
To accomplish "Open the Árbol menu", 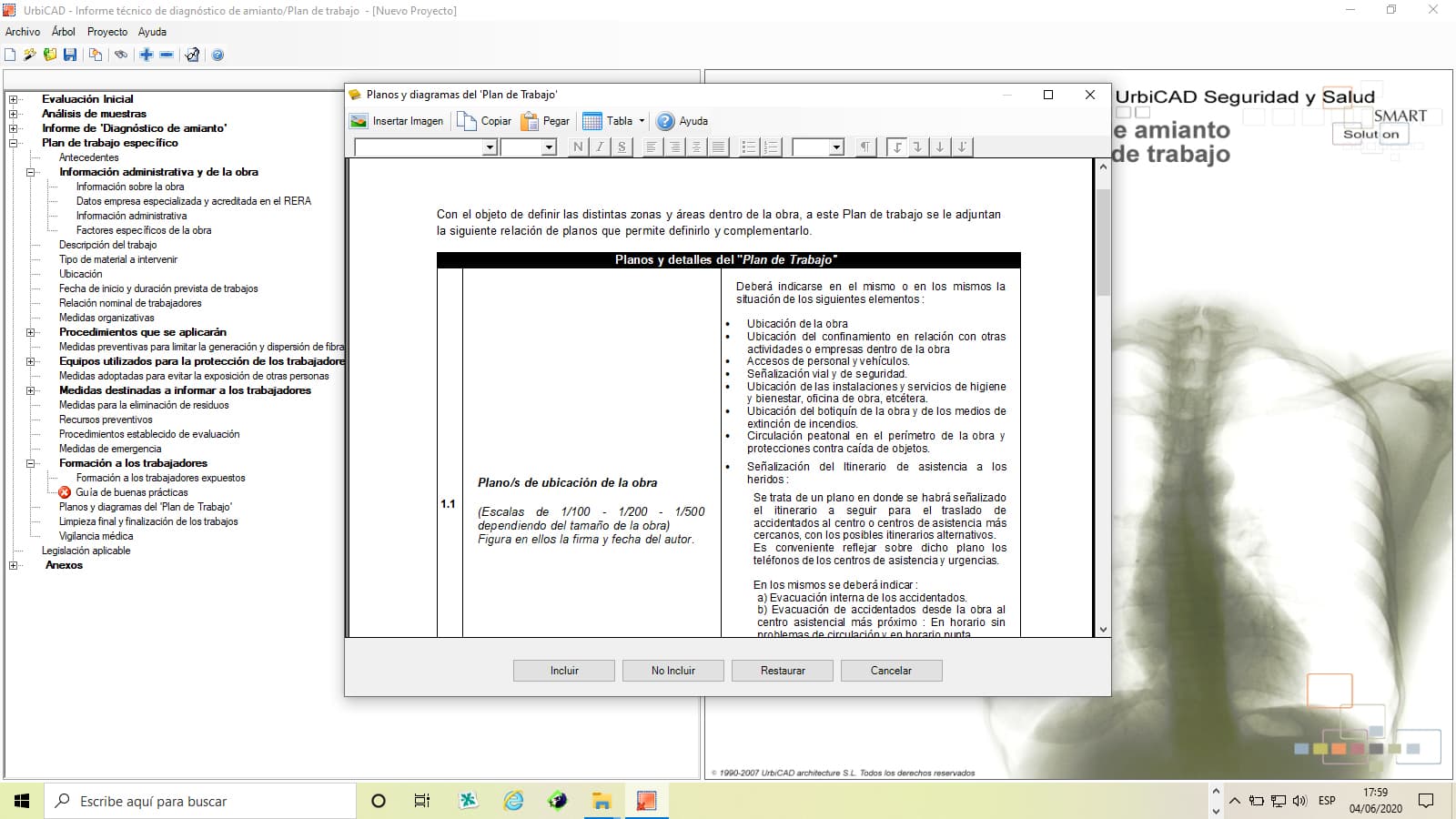I will (x=64, y=32).
